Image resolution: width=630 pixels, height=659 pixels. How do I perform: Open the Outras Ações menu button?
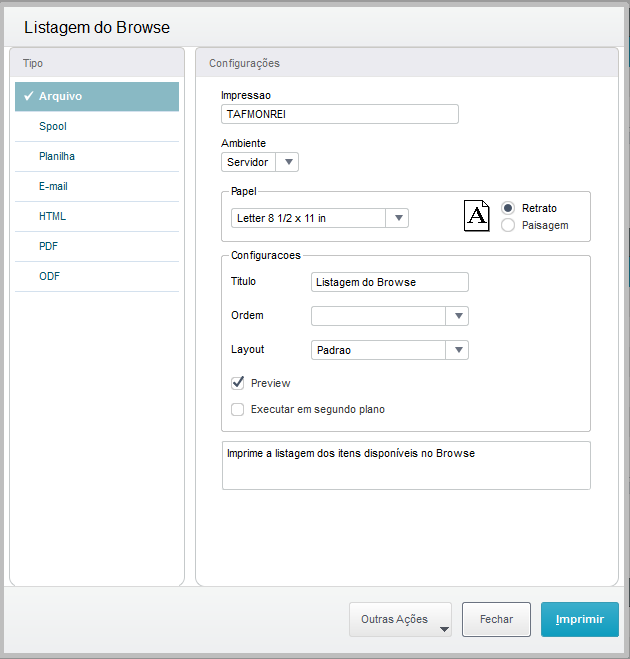(x=400, y=620)
